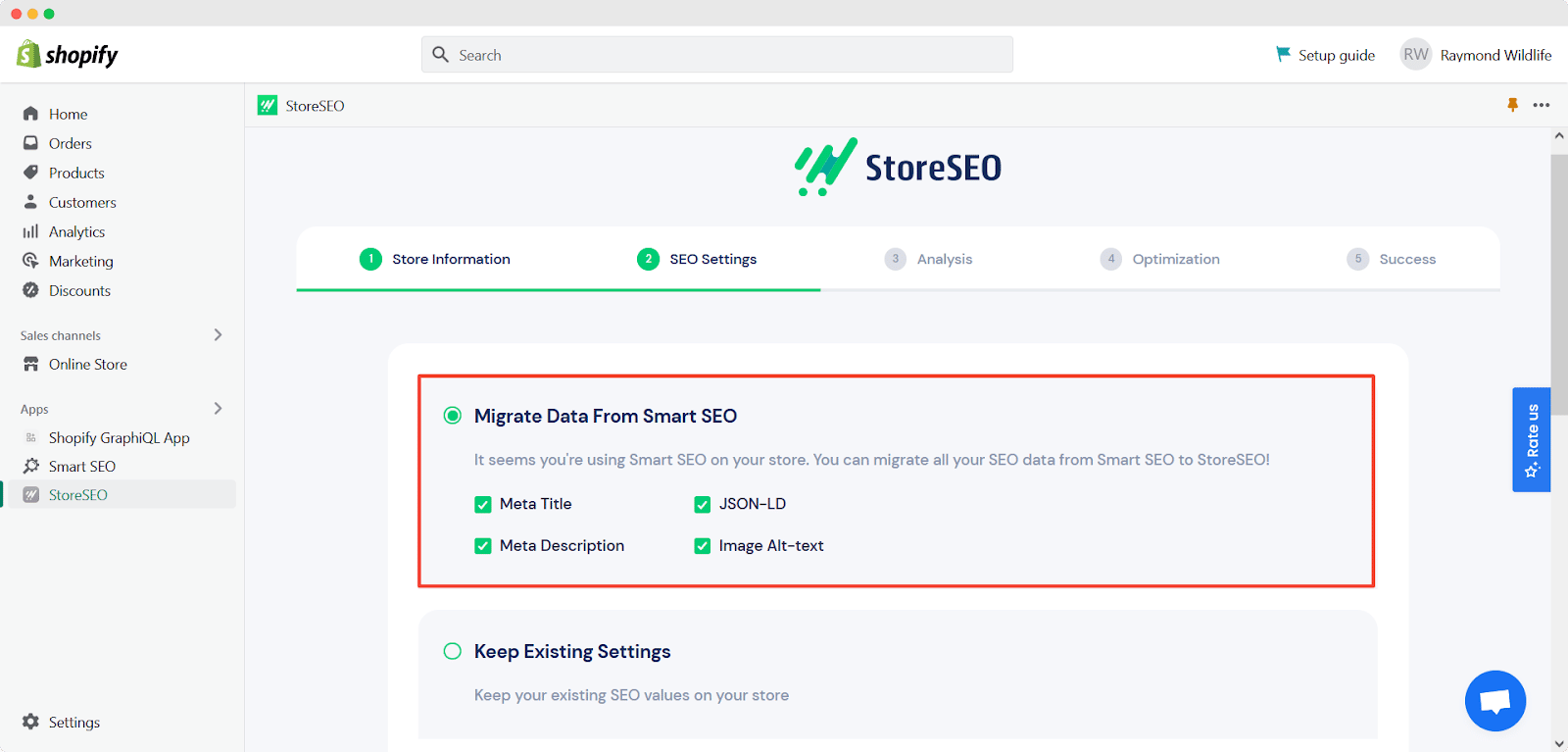Click the scrollbar down arrow
Viewport: 1568px width, 752px height.
pos(1559,744)
